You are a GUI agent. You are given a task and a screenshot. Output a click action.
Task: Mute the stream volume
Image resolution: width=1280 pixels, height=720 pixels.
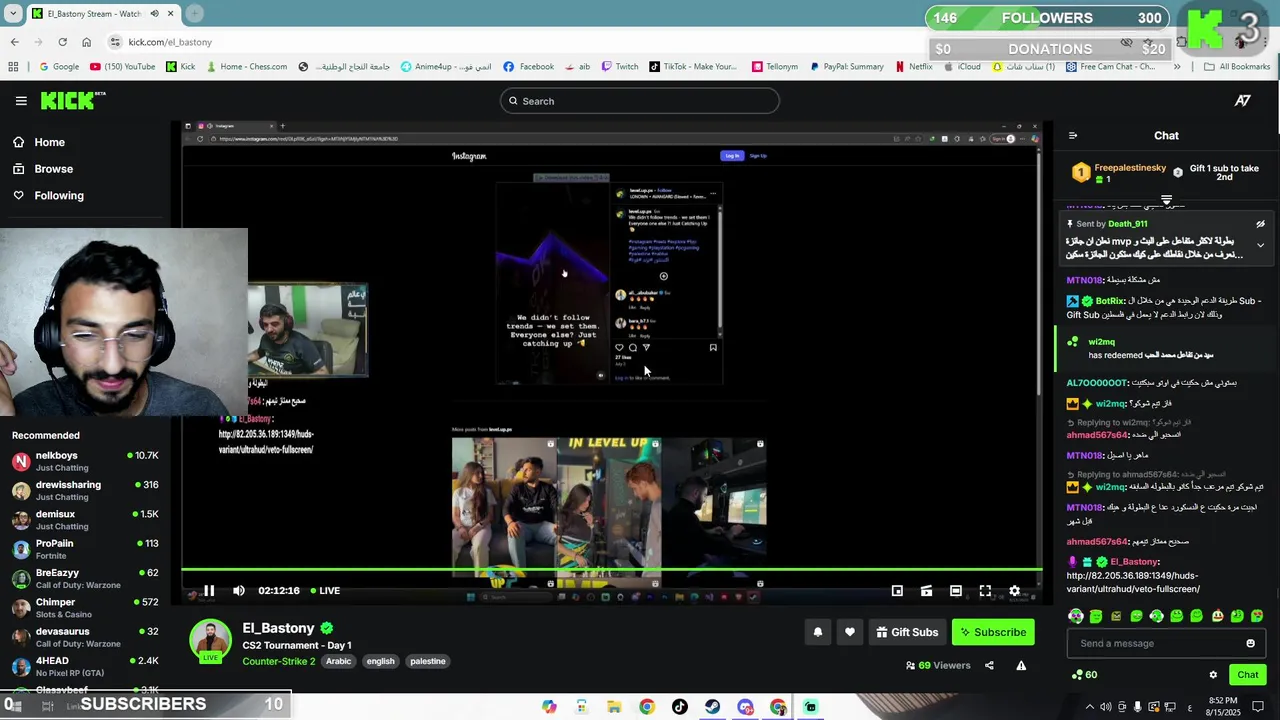[239, 591]
